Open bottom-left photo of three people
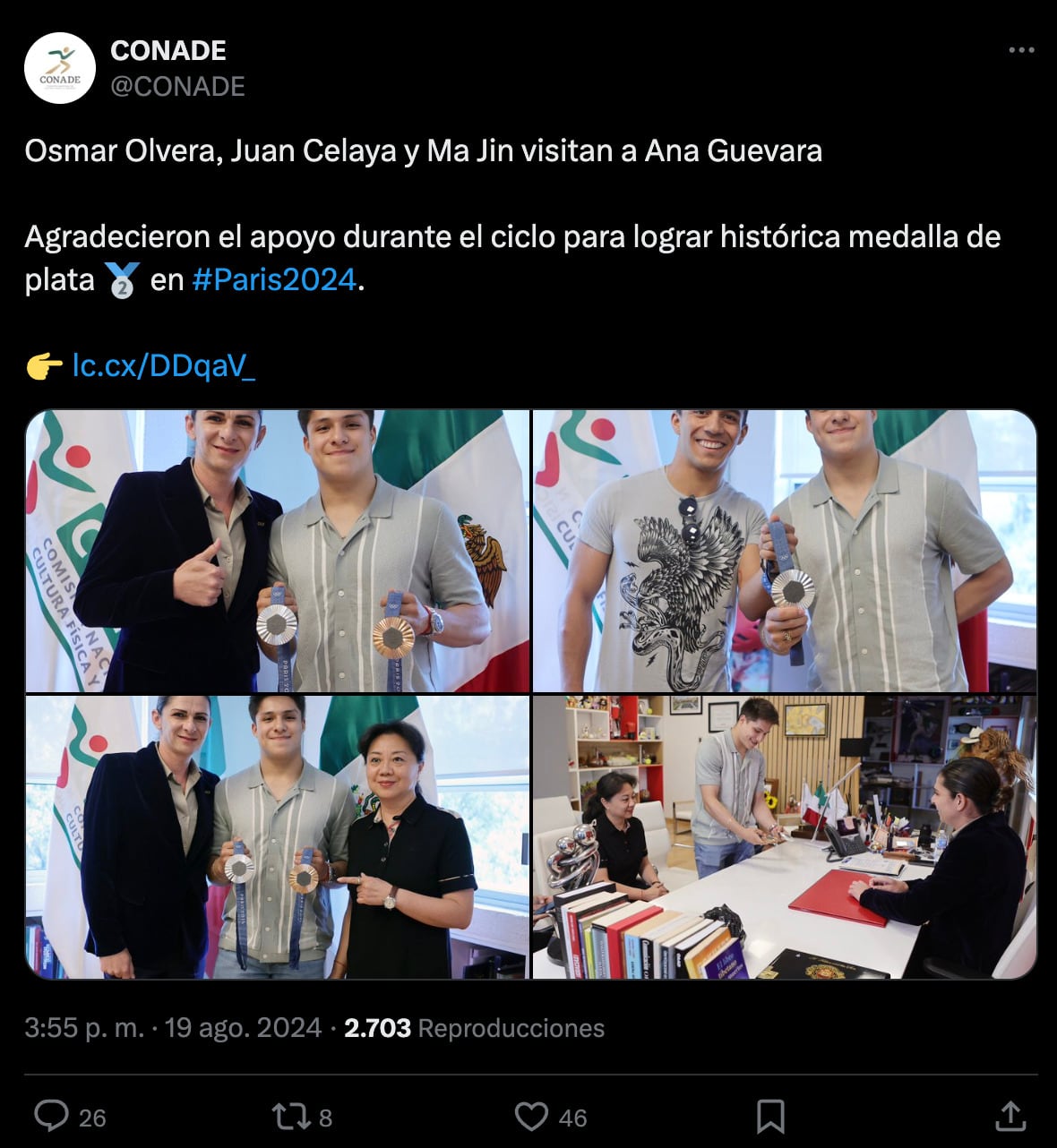 coord(277,837)
